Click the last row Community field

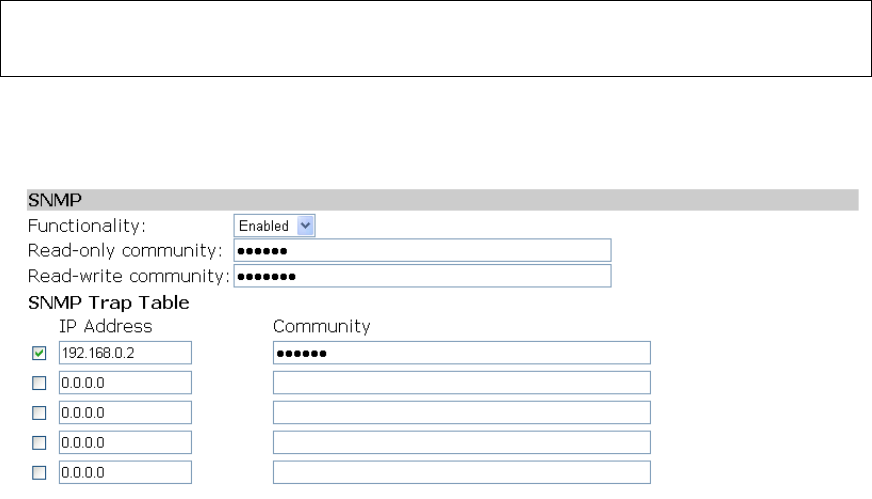(462, 472)
